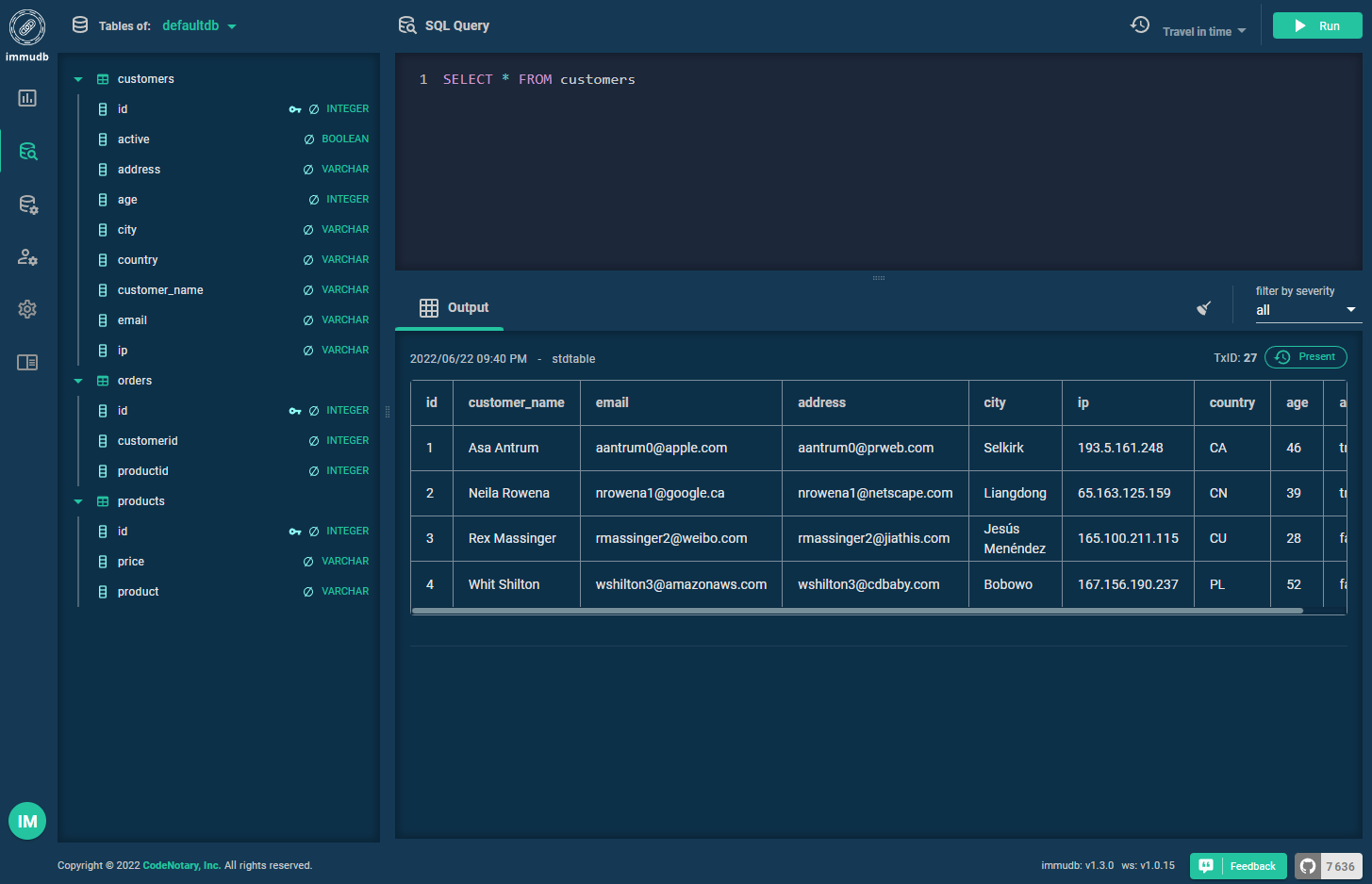Click the column icon beside email

point(103,320)
